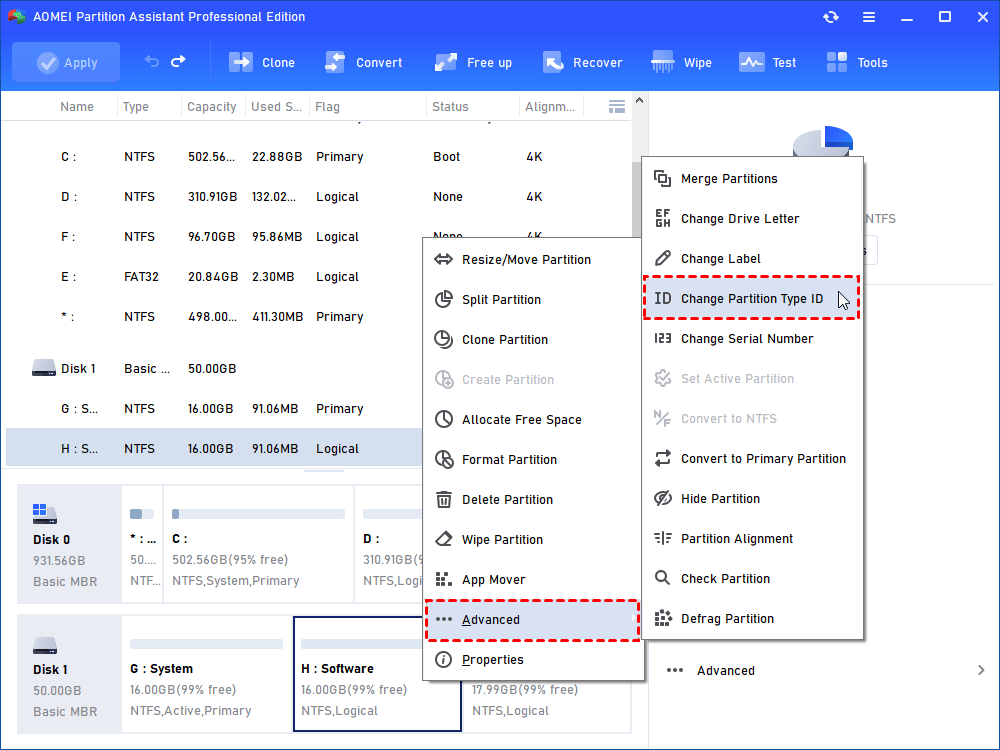
Task: Redo the operation
Action: (x=179, y=61)
